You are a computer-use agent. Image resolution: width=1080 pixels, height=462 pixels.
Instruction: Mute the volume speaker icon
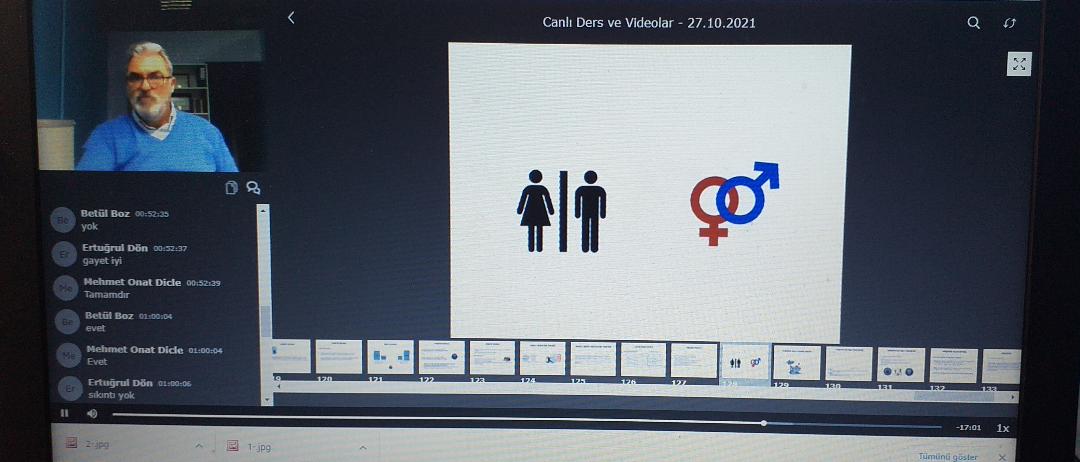92,413
